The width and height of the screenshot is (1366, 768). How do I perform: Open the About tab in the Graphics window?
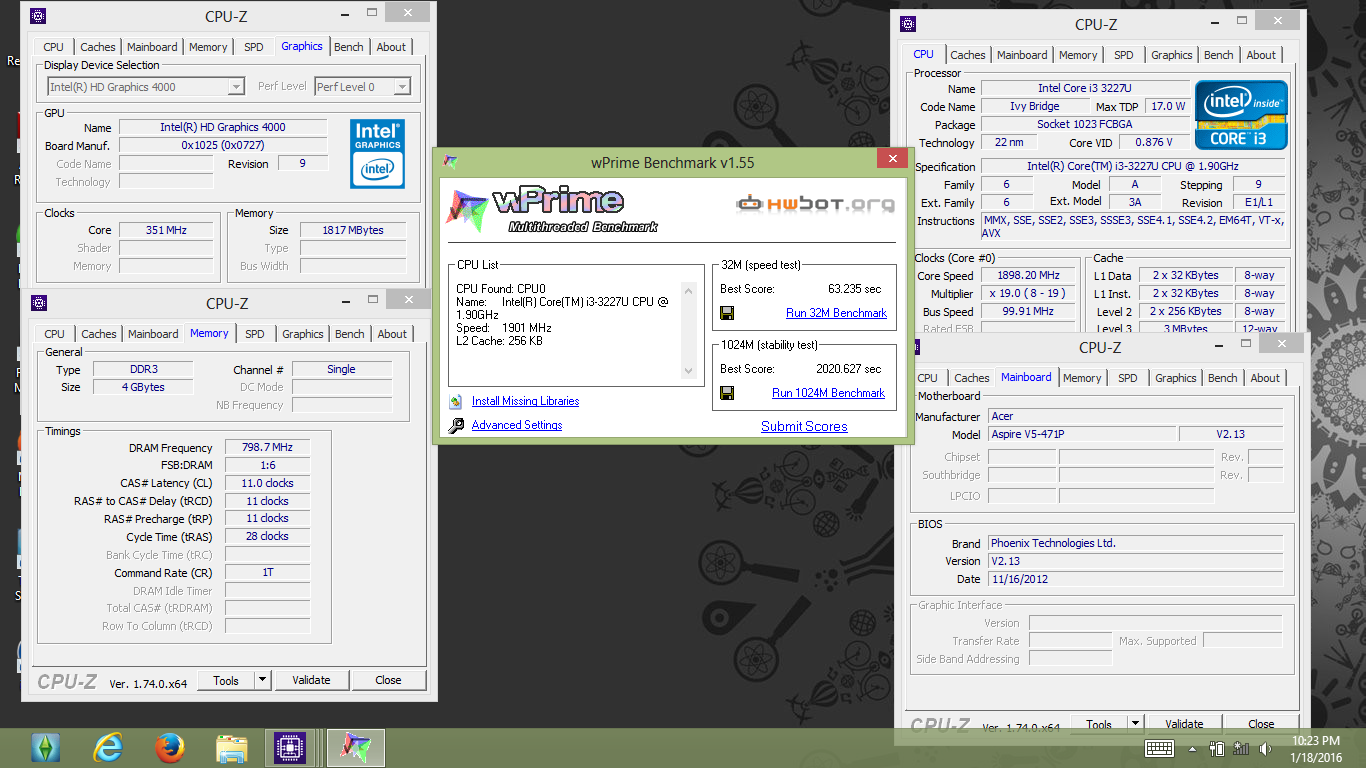coord(391,47)
